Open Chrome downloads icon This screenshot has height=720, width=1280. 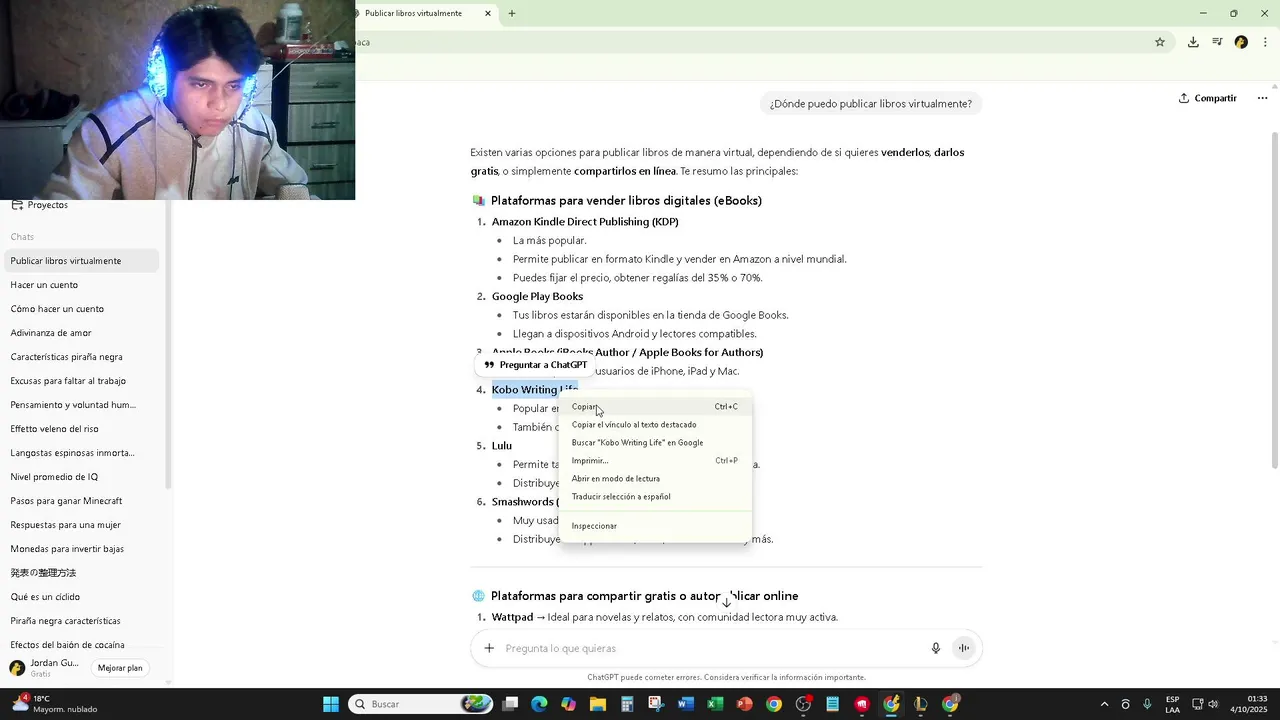(1193, 42)
